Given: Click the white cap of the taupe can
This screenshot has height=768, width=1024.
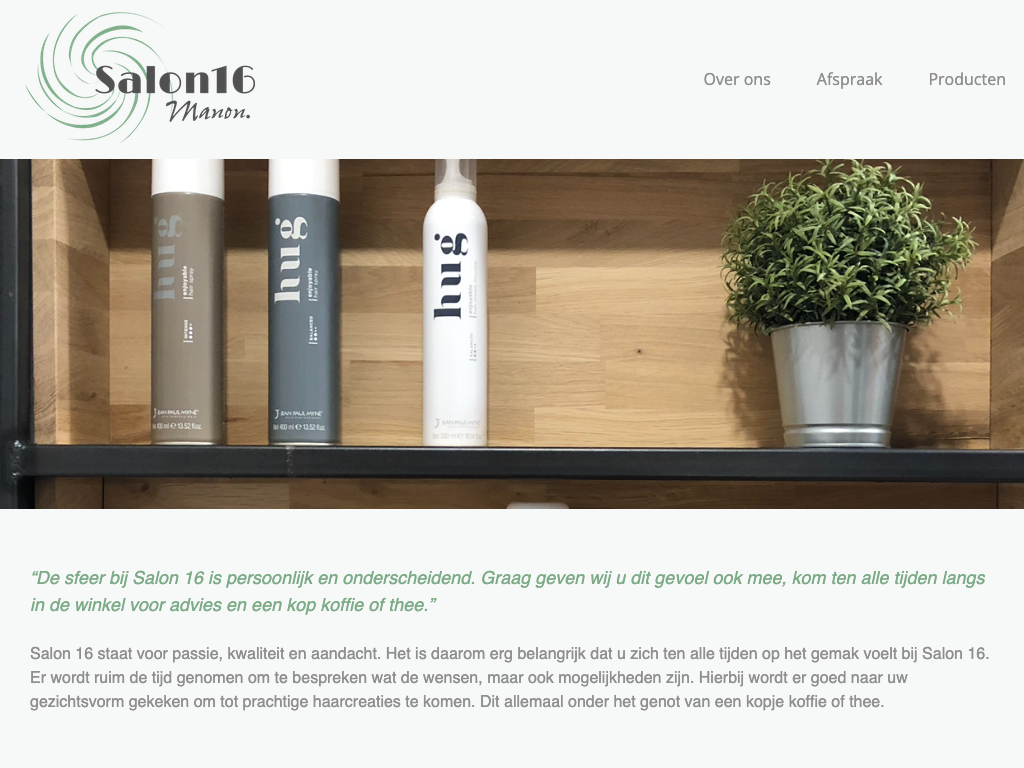Looking at the screenshot, I should (x=187, y=176).
